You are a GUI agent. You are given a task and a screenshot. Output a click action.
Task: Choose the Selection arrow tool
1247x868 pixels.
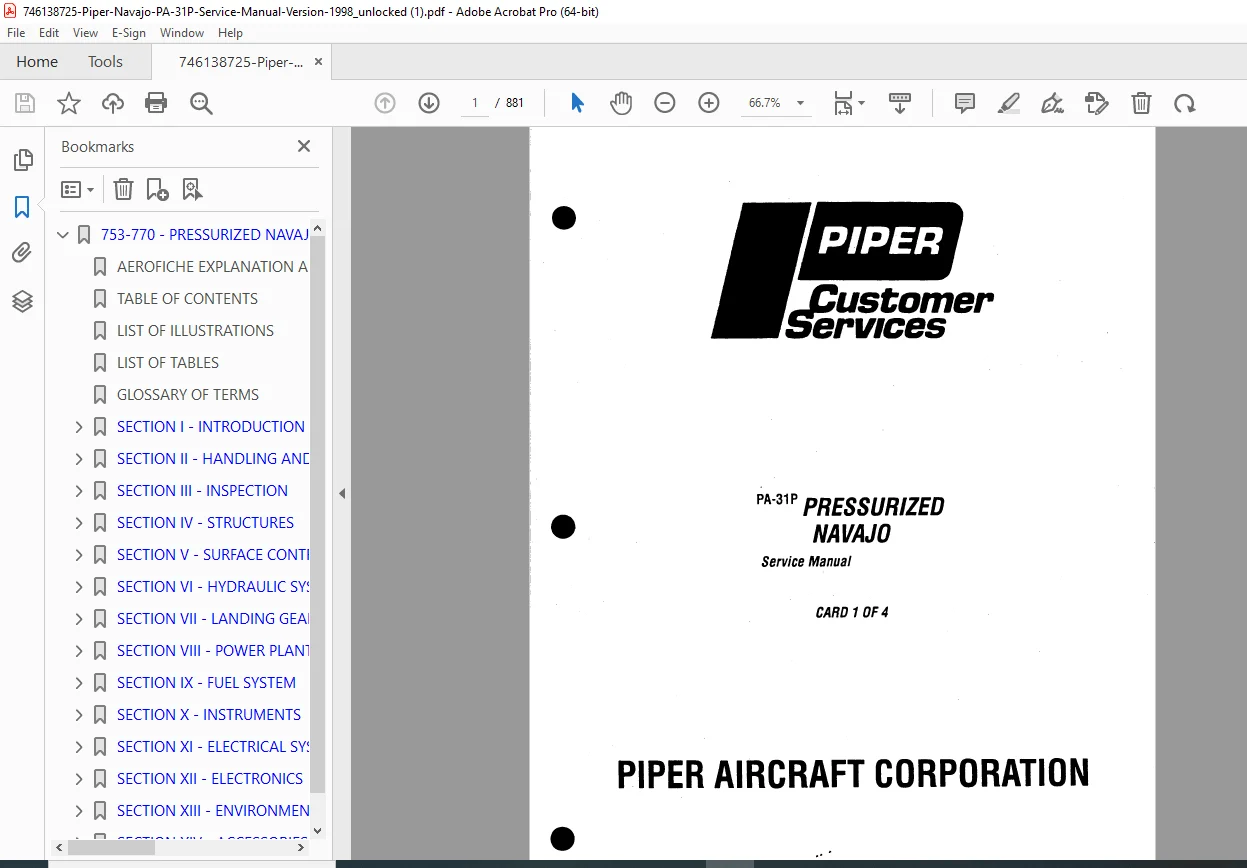click(x=577, y=103)
